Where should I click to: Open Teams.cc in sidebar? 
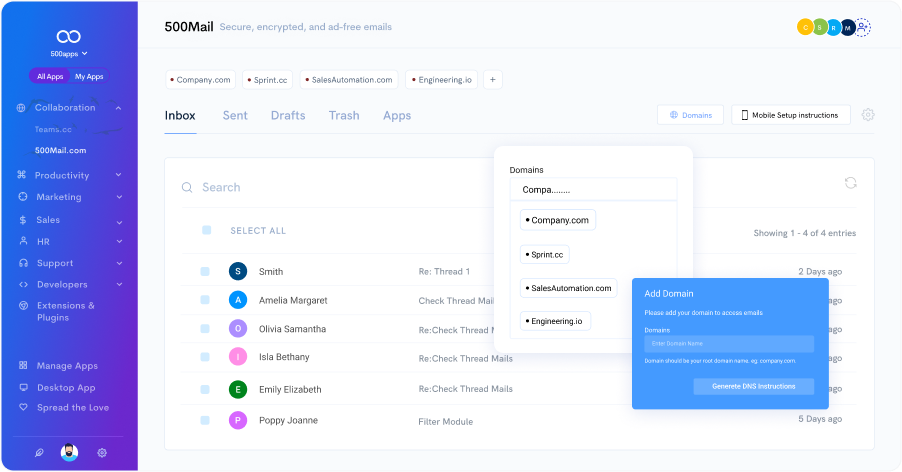(53, 129)
